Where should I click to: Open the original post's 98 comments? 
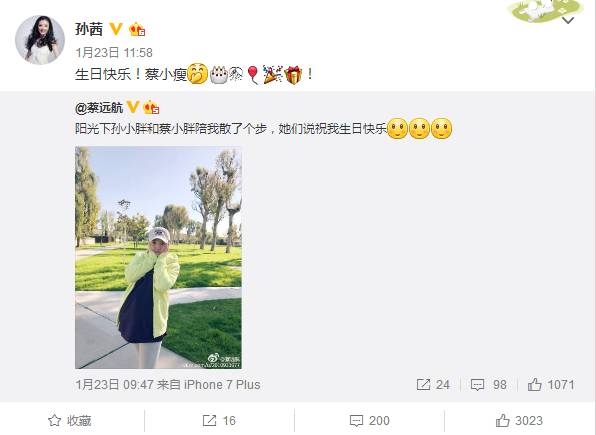pyautogui.click(x=489, y=385)
